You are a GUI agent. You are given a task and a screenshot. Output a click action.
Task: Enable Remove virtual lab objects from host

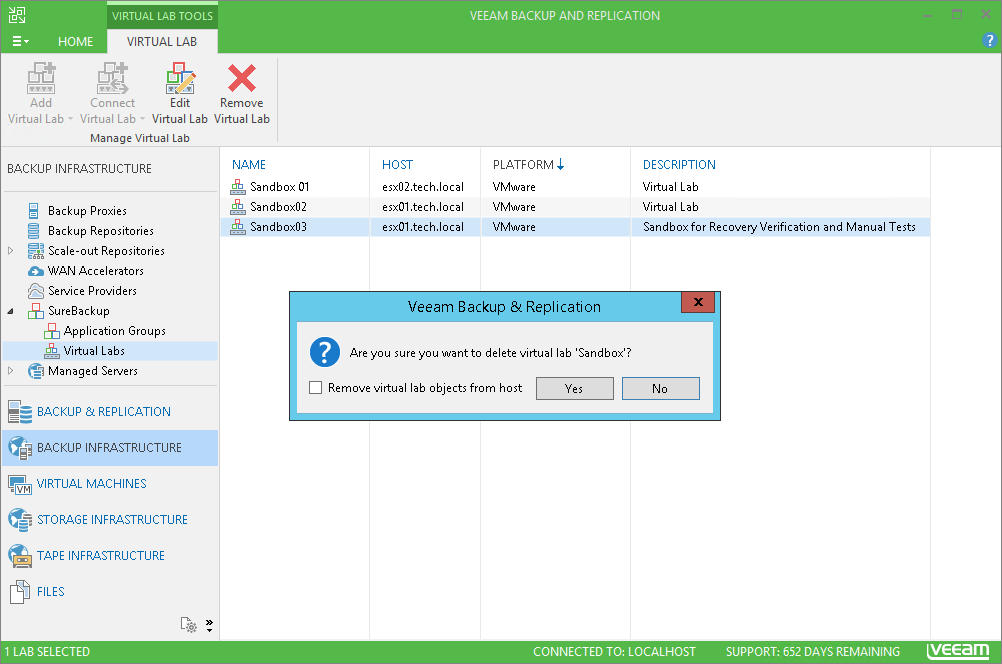316,388
